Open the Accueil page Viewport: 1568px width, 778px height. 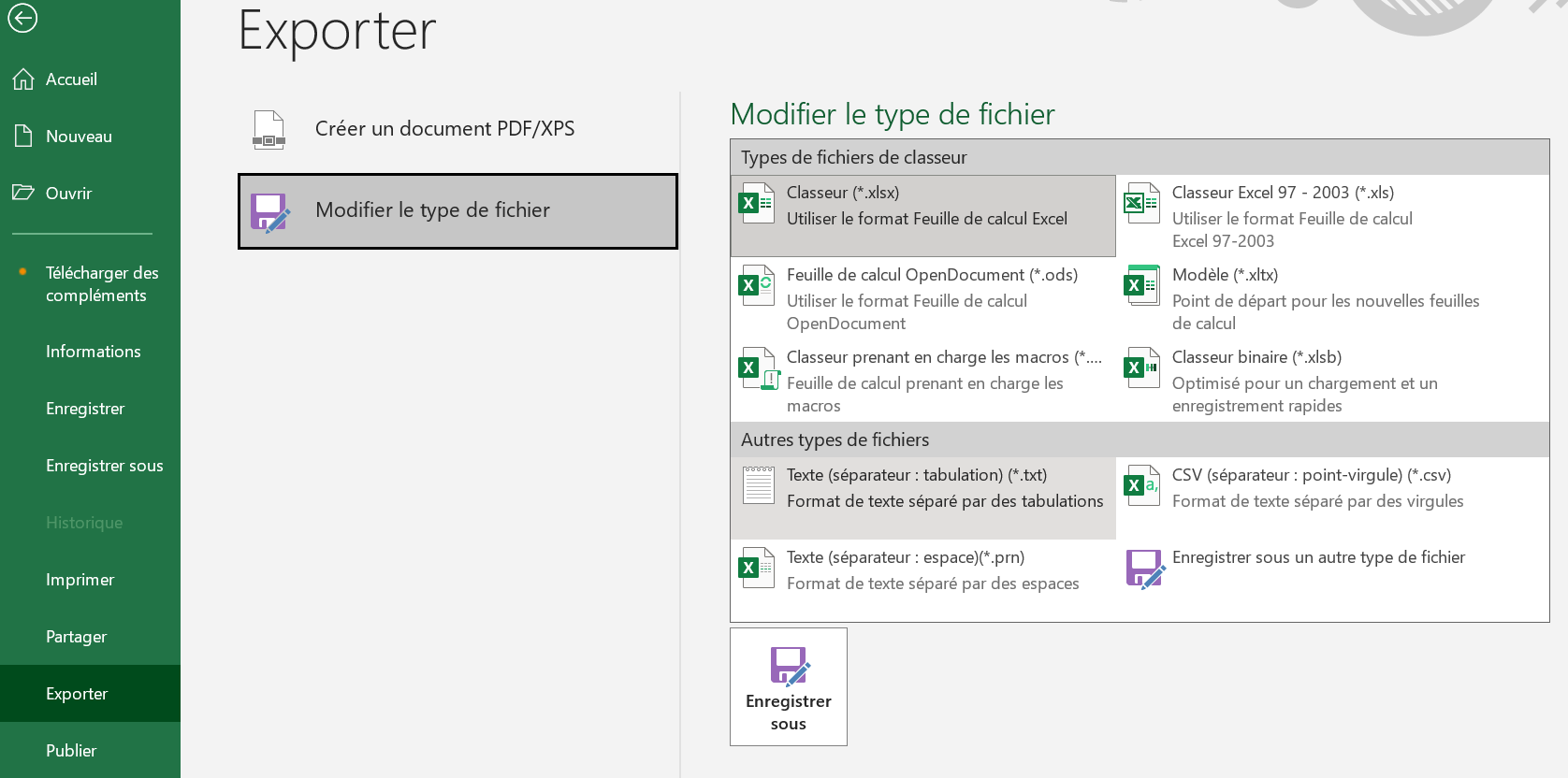tap(90, 79)
